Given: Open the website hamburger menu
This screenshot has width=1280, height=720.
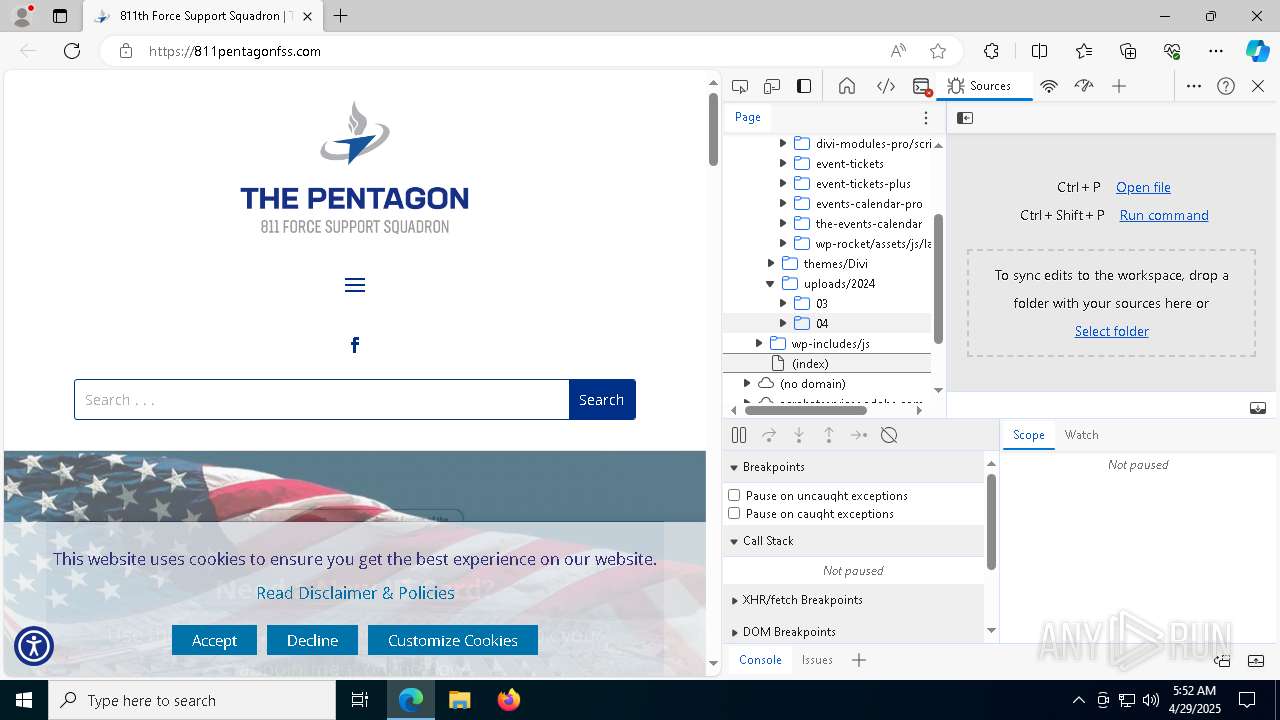Looking at the screenshot, I should point(355,285).
